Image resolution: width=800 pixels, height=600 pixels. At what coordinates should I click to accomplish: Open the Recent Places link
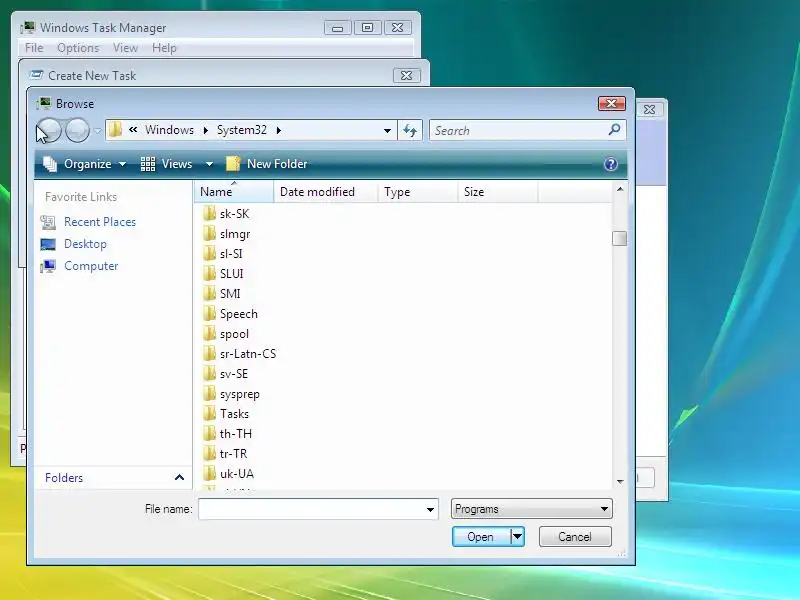[x=100, y=222]
